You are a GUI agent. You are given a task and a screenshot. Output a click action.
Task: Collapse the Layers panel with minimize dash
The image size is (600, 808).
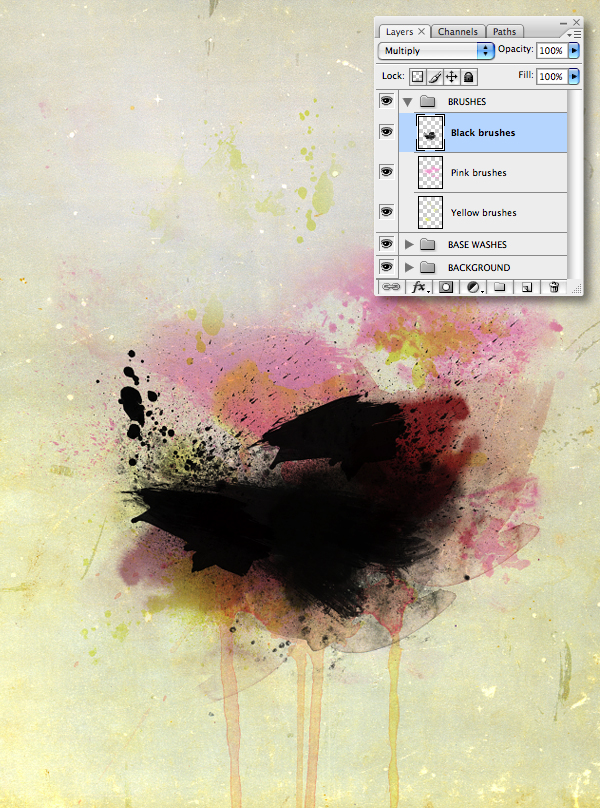tap(563, 23)
